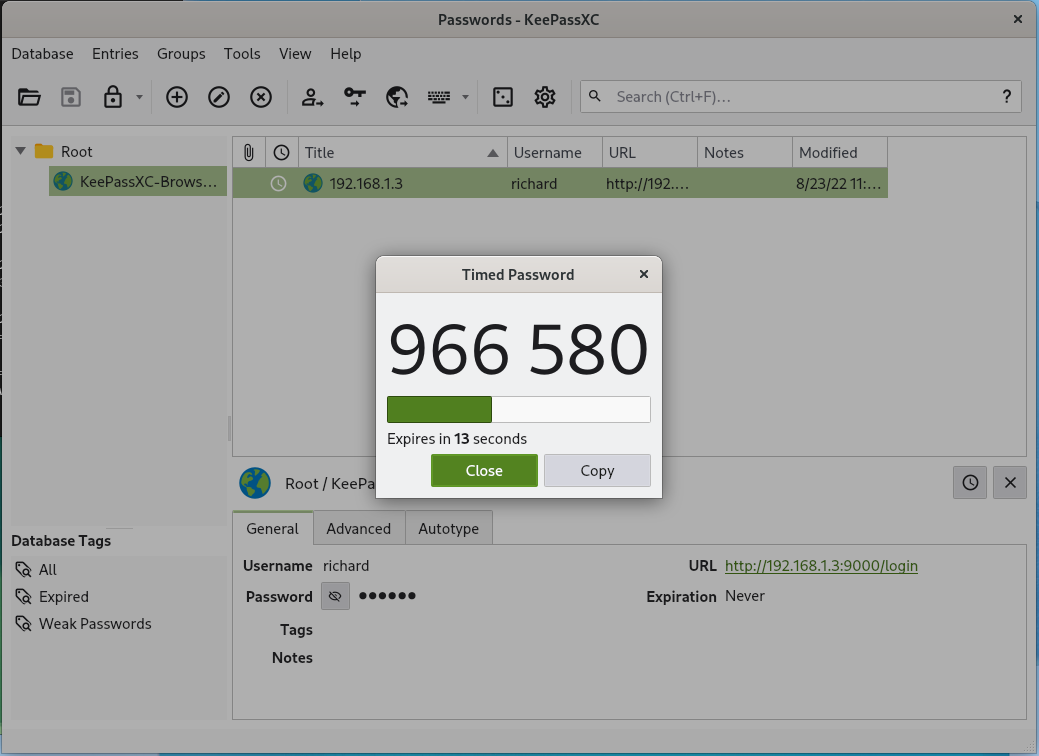Open password generator dice icon

click(x=503, y=97)
